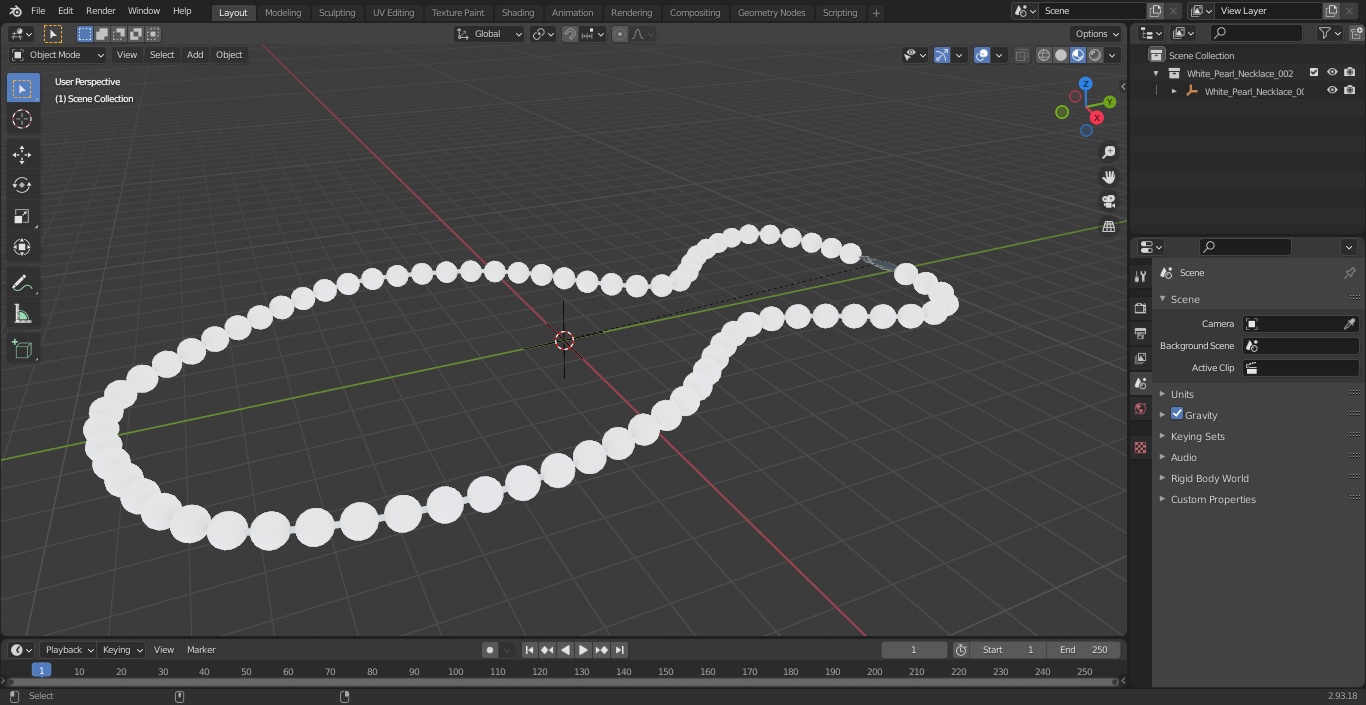Viewport: 1366px width, 705px height.
Task: Open the Global transform orientation dropdown
Action: click(490, 34)
